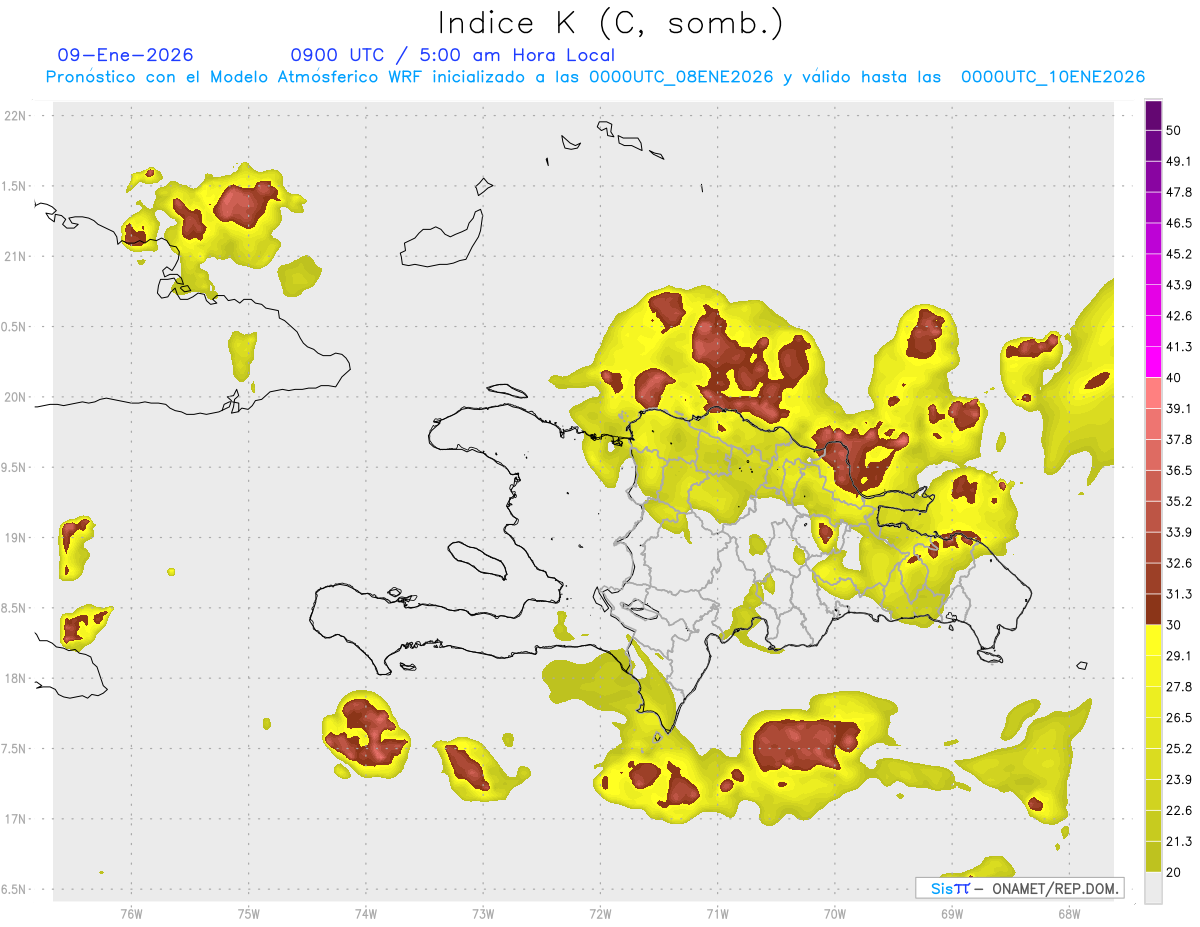The width and height of the screenshot is (1200, 927).
Task: Click the truncated latitude label '6.5N'
Action: coord(14,890)
